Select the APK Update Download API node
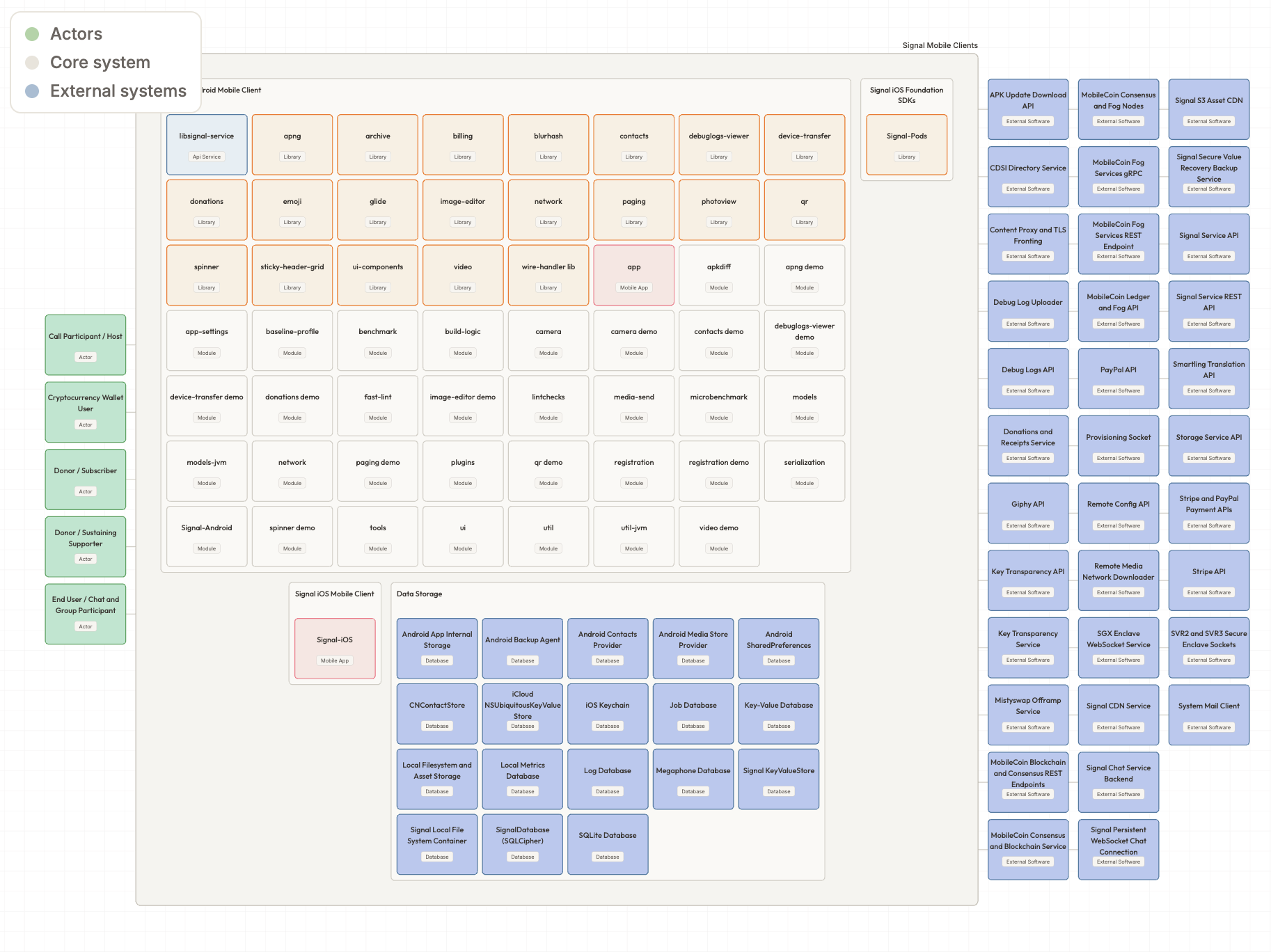The width and height of the screenshot is (1271, 952). 1028,109
